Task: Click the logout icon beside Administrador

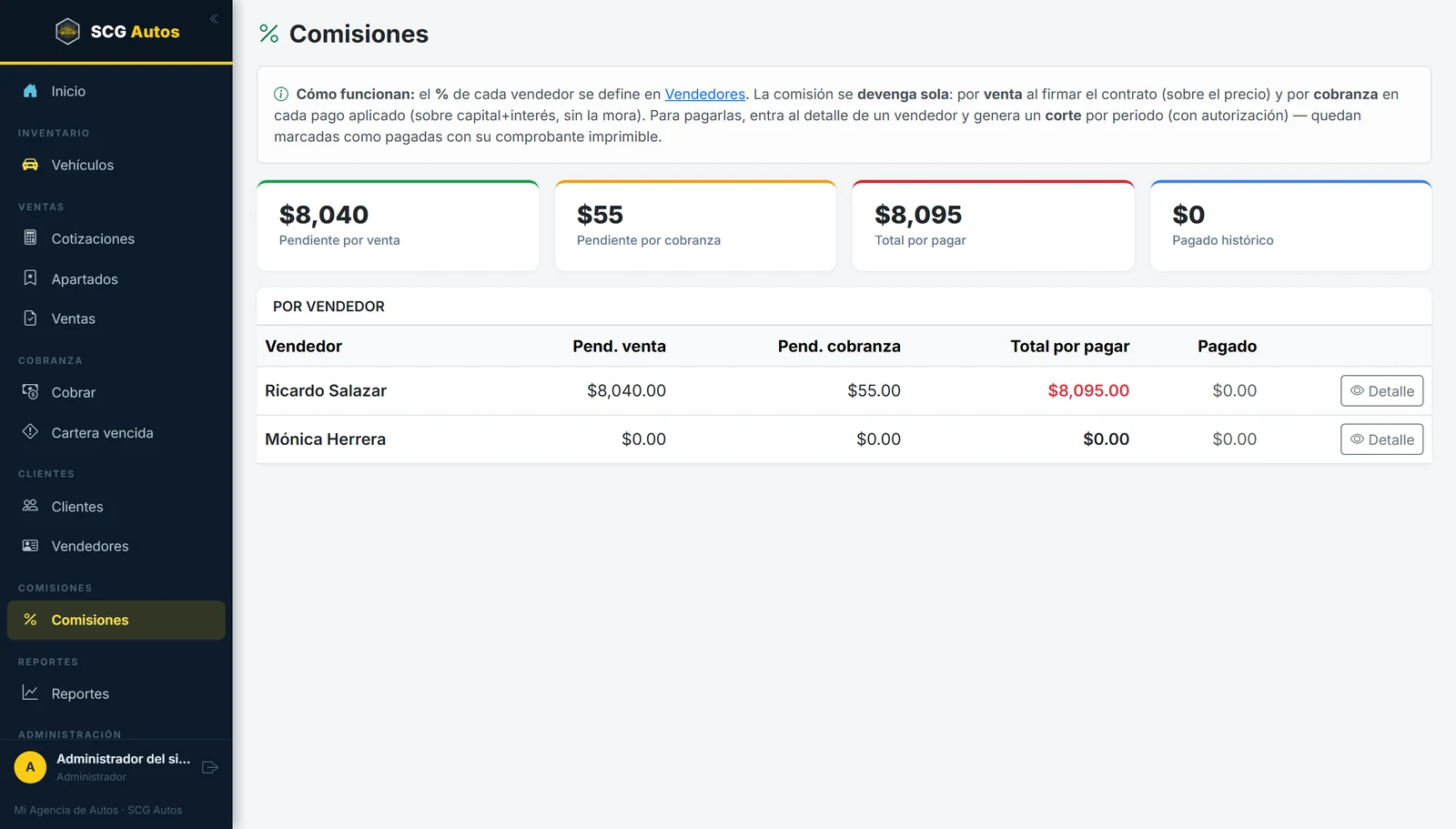Action: point(210,767)
